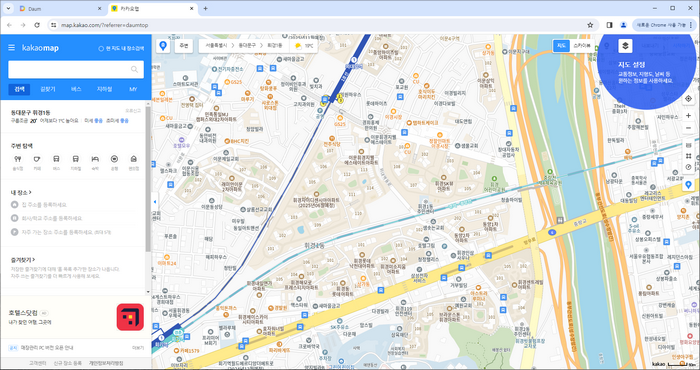700x370 pixels.
Task: Select the MY tab
Action: pyautogui.click(x=133, y=89)
